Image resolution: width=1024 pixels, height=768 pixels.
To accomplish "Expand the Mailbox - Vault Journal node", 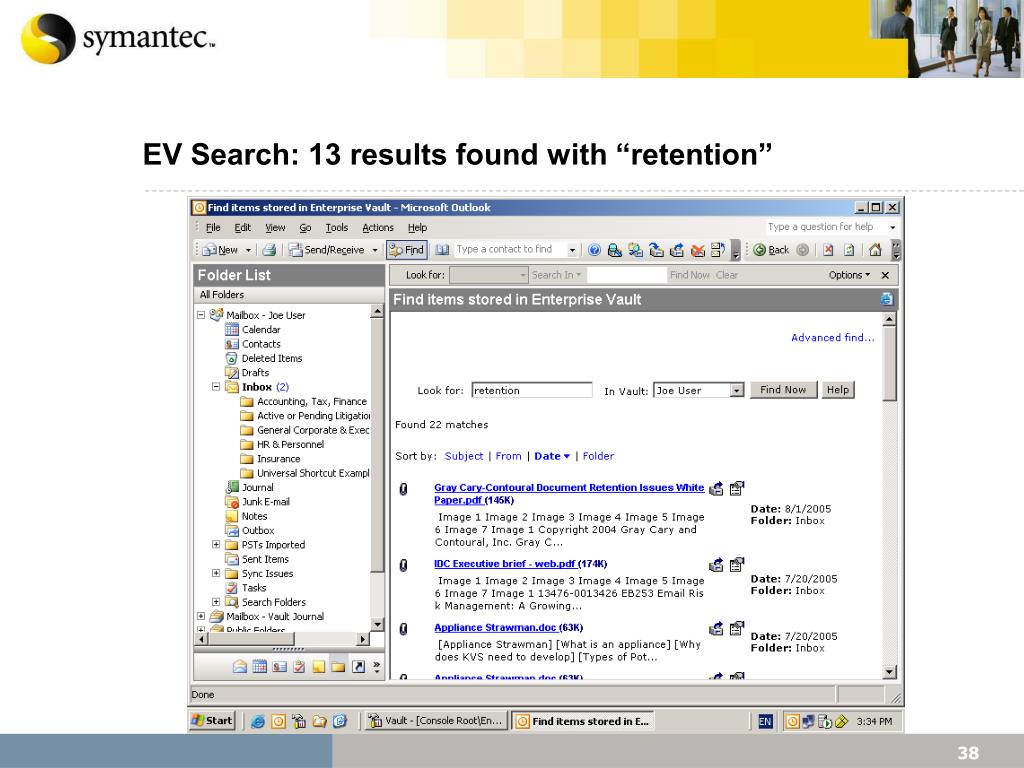I will pyautogui.click(x=201, y=616).
